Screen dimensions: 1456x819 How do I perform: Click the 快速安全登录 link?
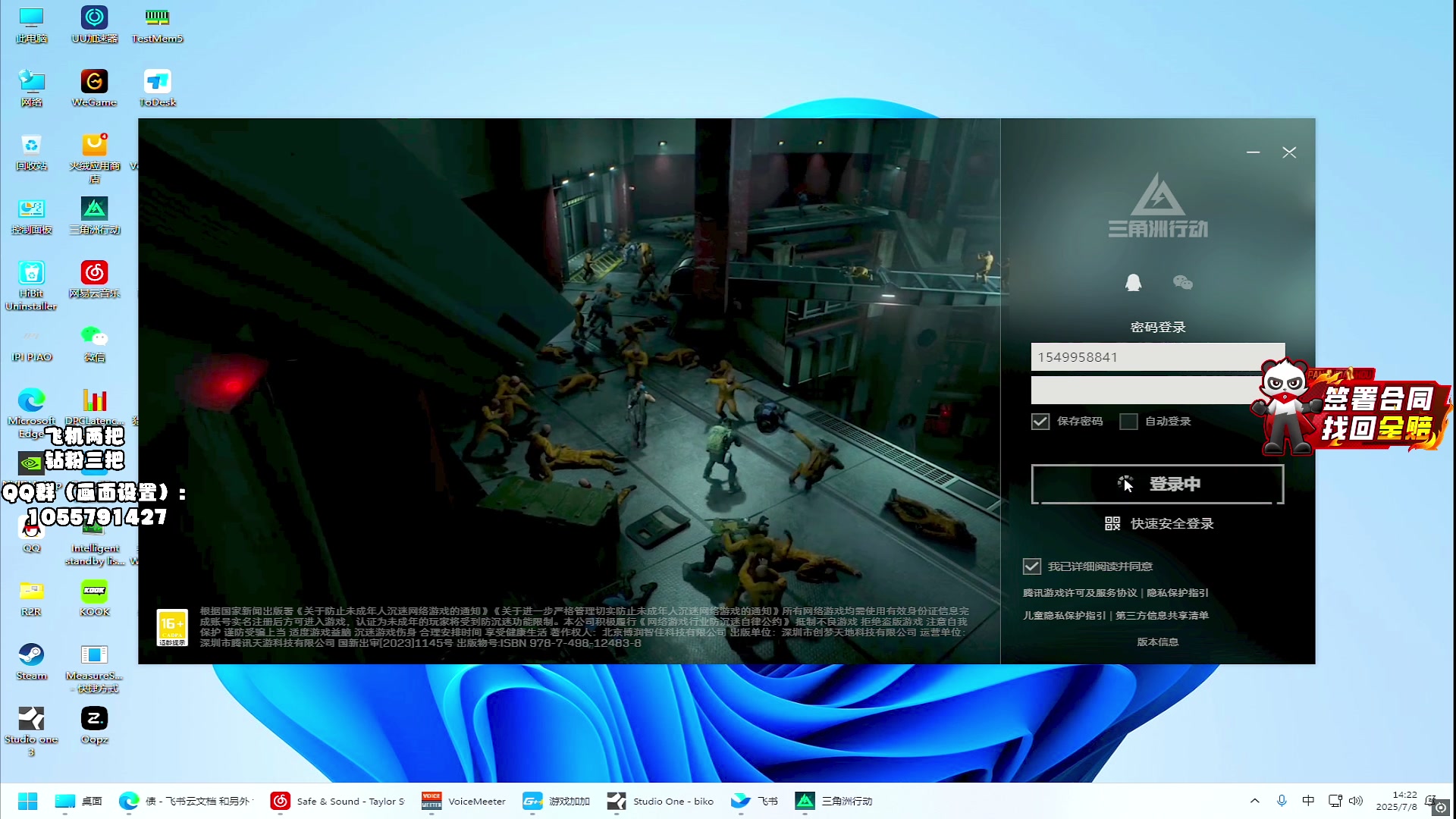coord(1172,523)
